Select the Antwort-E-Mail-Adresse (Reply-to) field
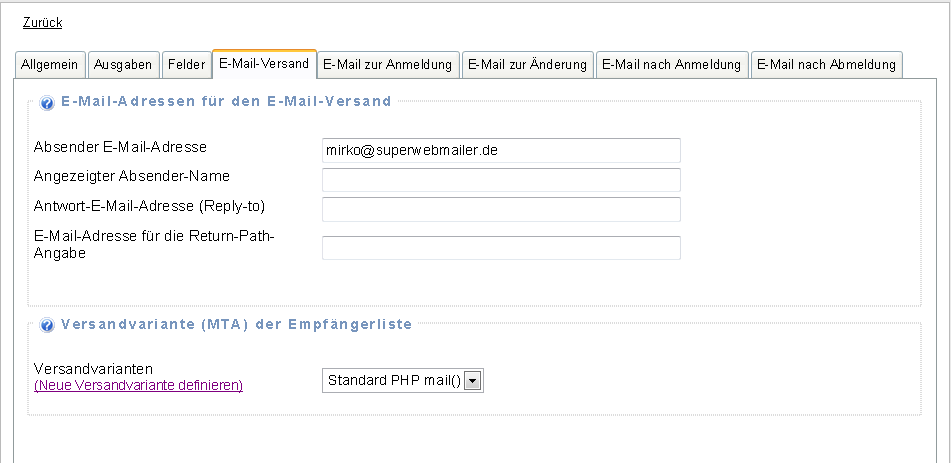Image resolution: width=951 pixels, height=463 pixels. click(500, 209)
